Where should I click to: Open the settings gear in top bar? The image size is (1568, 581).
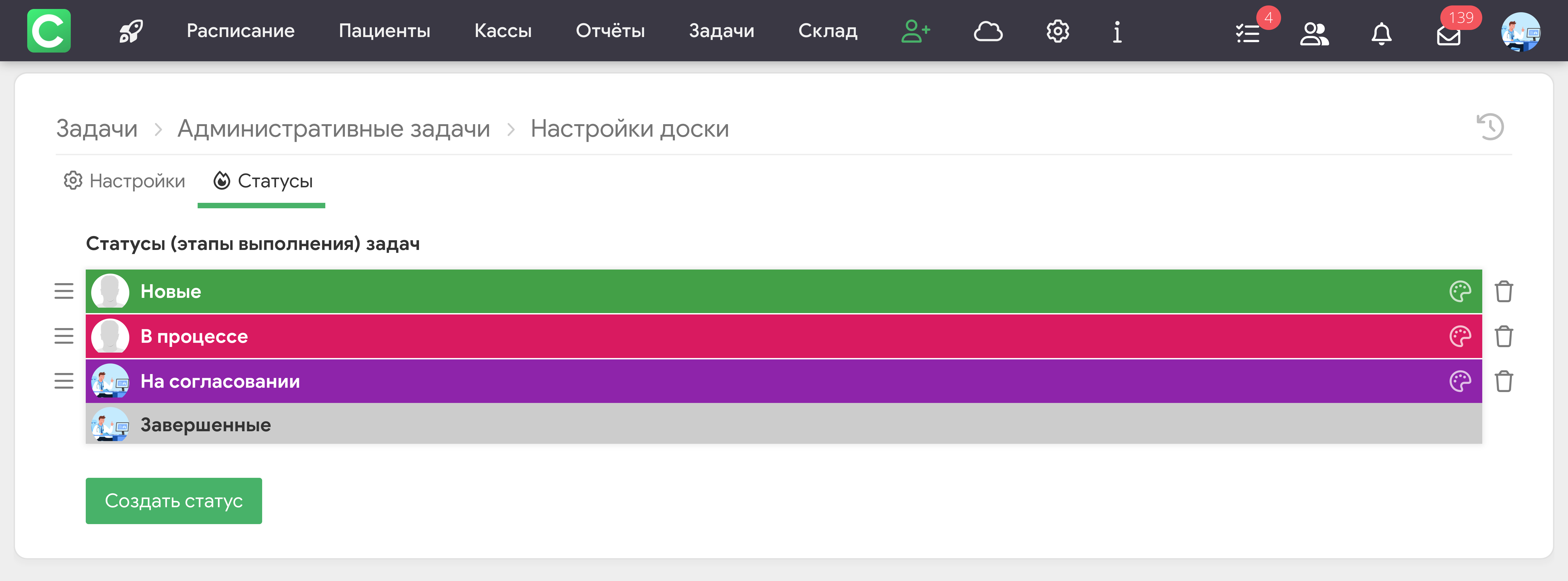1057,31
